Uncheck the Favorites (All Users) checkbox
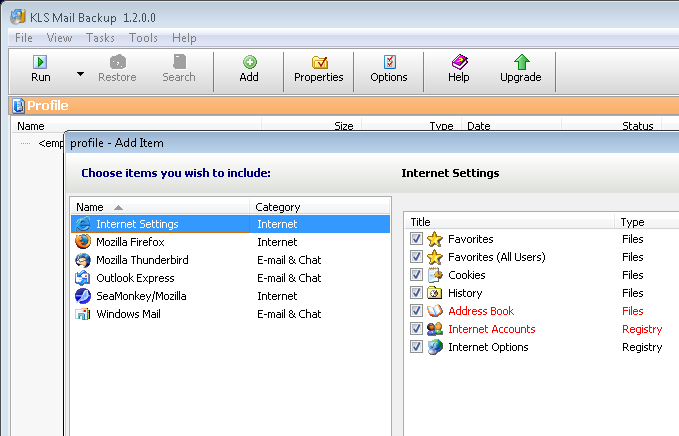 (416, 257)
